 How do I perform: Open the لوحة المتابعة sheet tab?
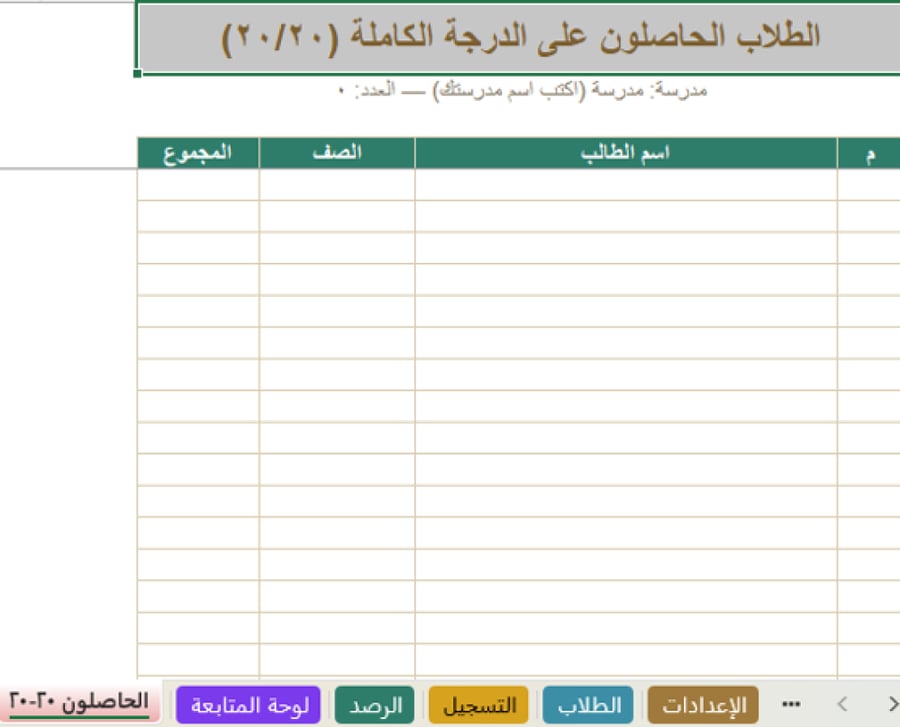[x=249, y=705]
